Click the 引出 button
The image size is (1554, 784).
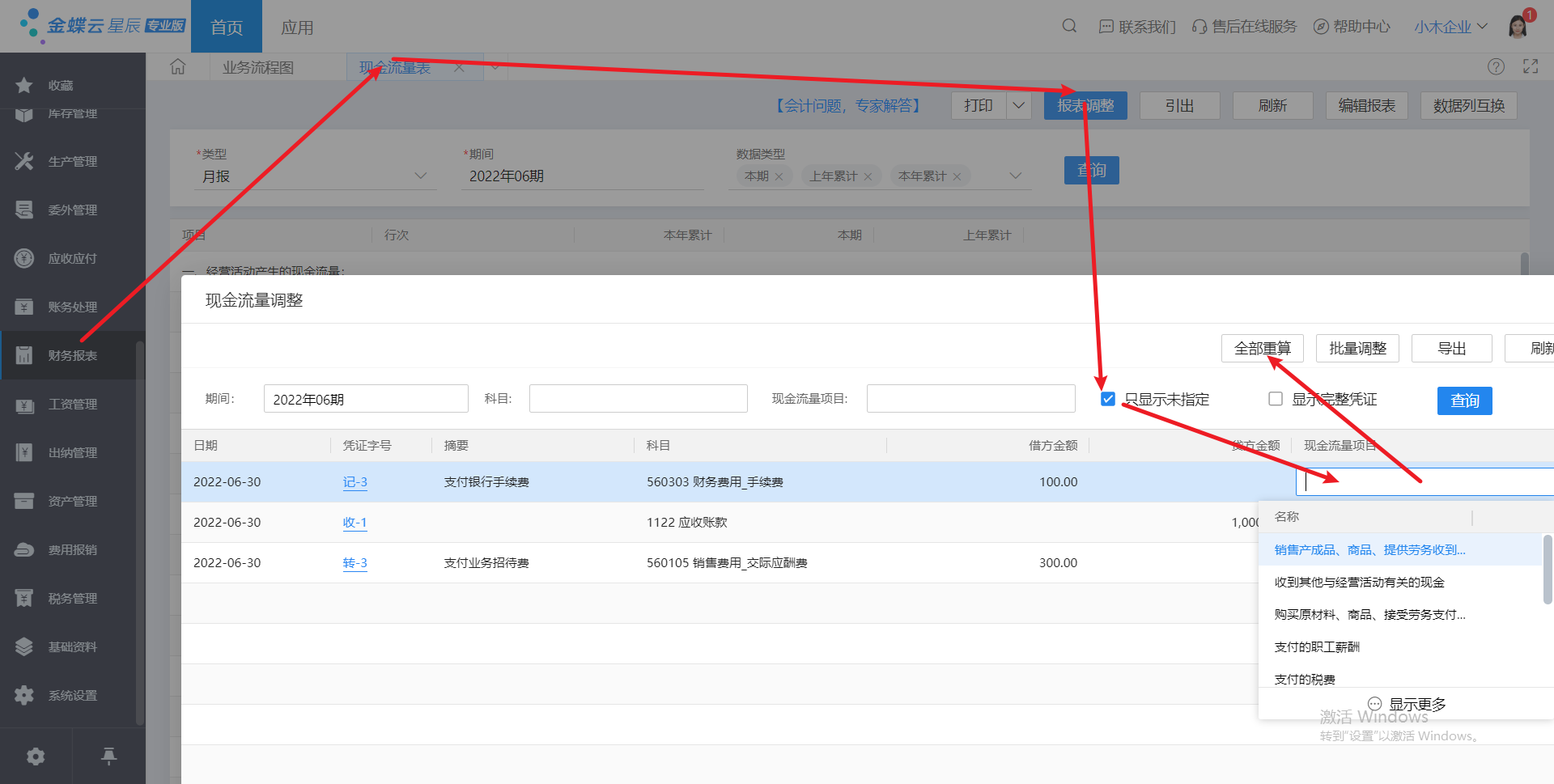click(x=1179, y=105)
